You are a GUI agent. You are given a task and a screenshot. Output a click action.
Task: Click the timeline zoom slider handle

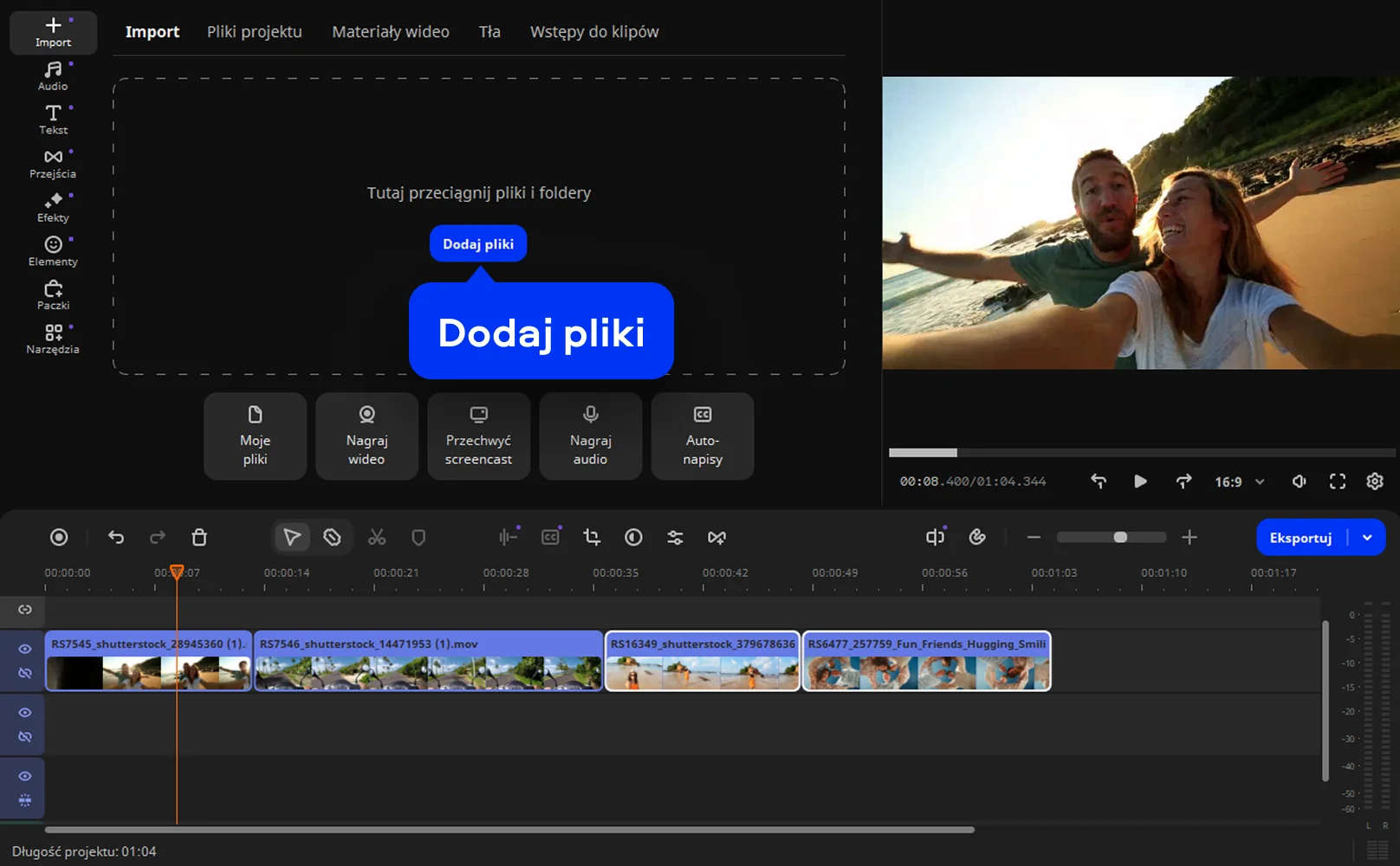click(1120, 538)
